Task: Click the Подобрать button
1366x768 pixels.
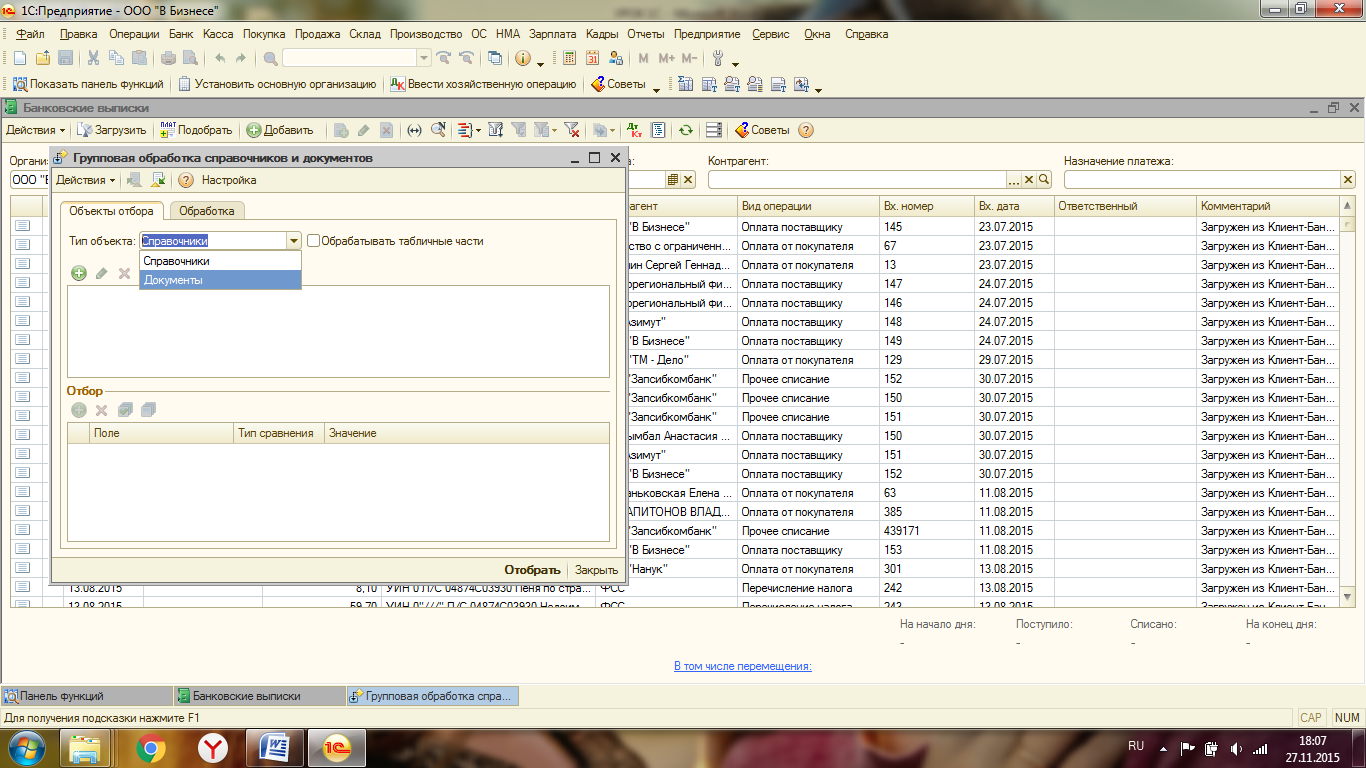Action: tap(196, 130)
